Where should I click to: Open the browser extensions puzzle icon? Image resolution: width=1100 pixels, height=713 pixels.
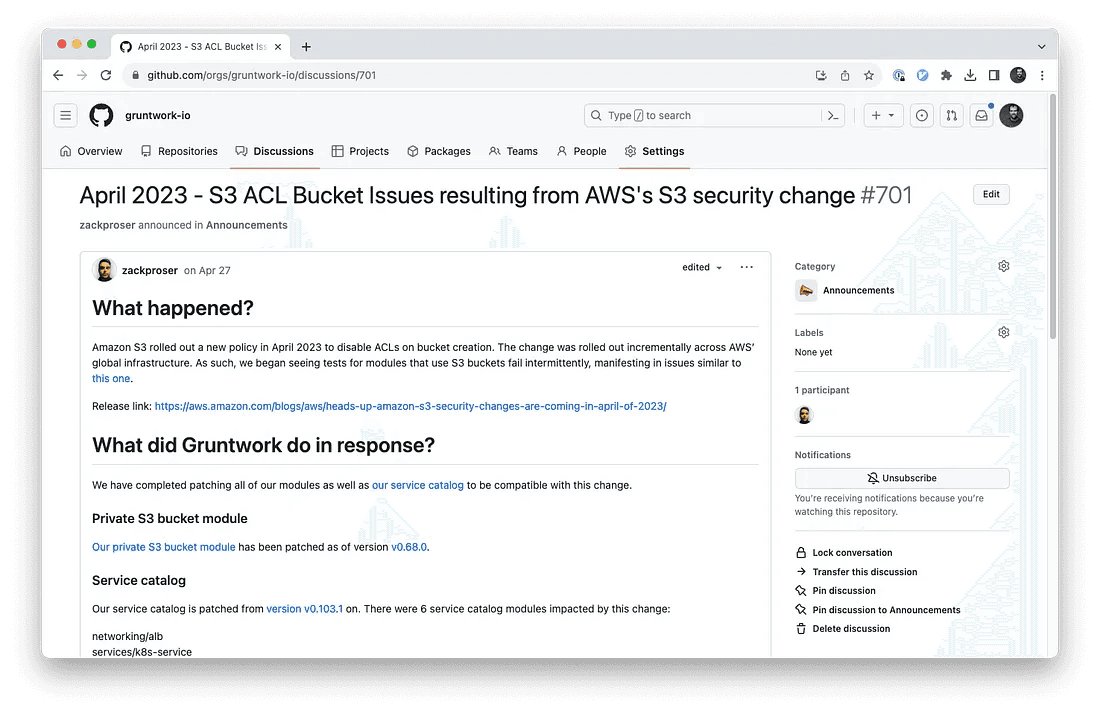click(x=946, y=75)
